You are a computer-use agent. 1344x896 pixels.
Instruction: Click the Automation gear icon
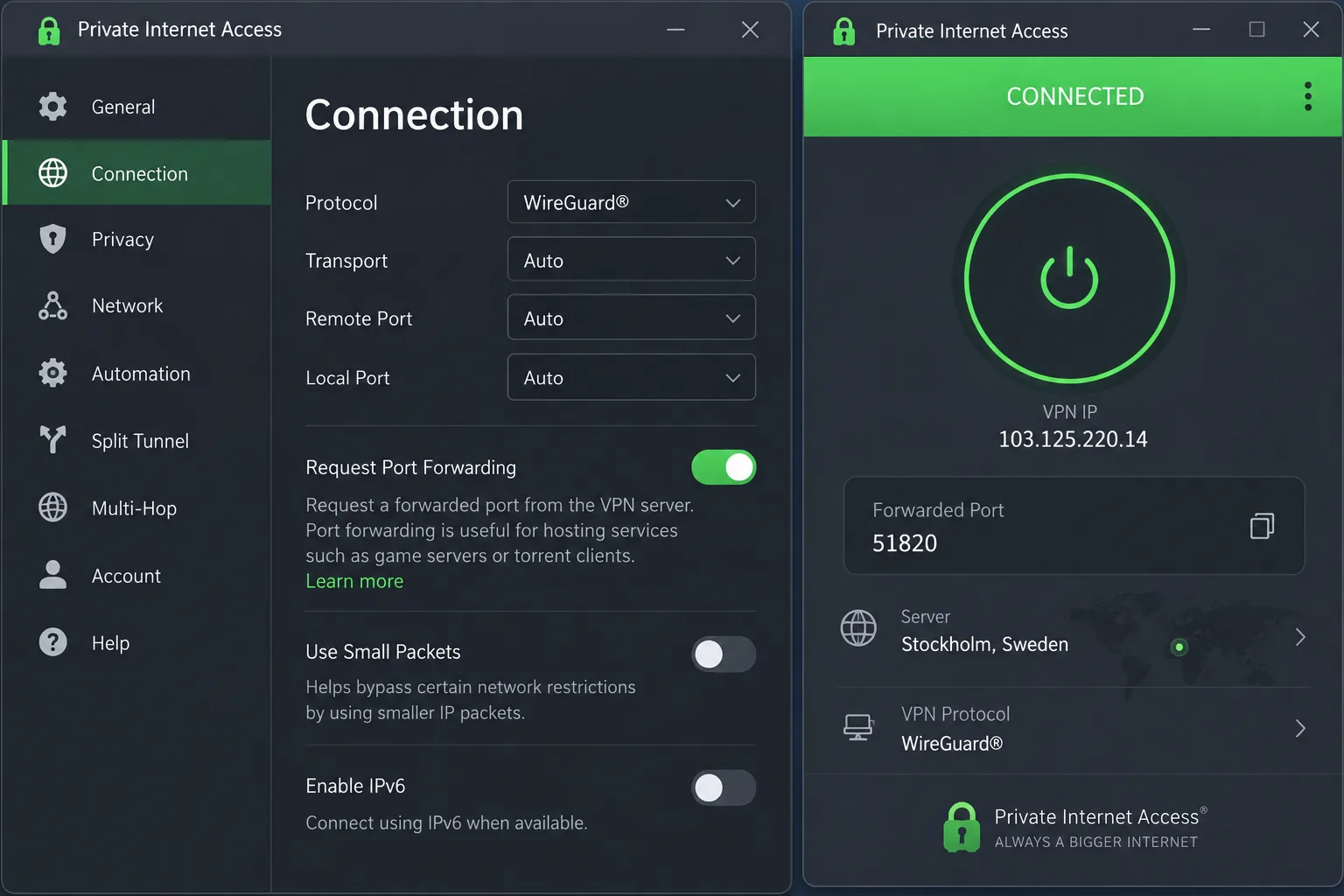(x=52, y=373)
